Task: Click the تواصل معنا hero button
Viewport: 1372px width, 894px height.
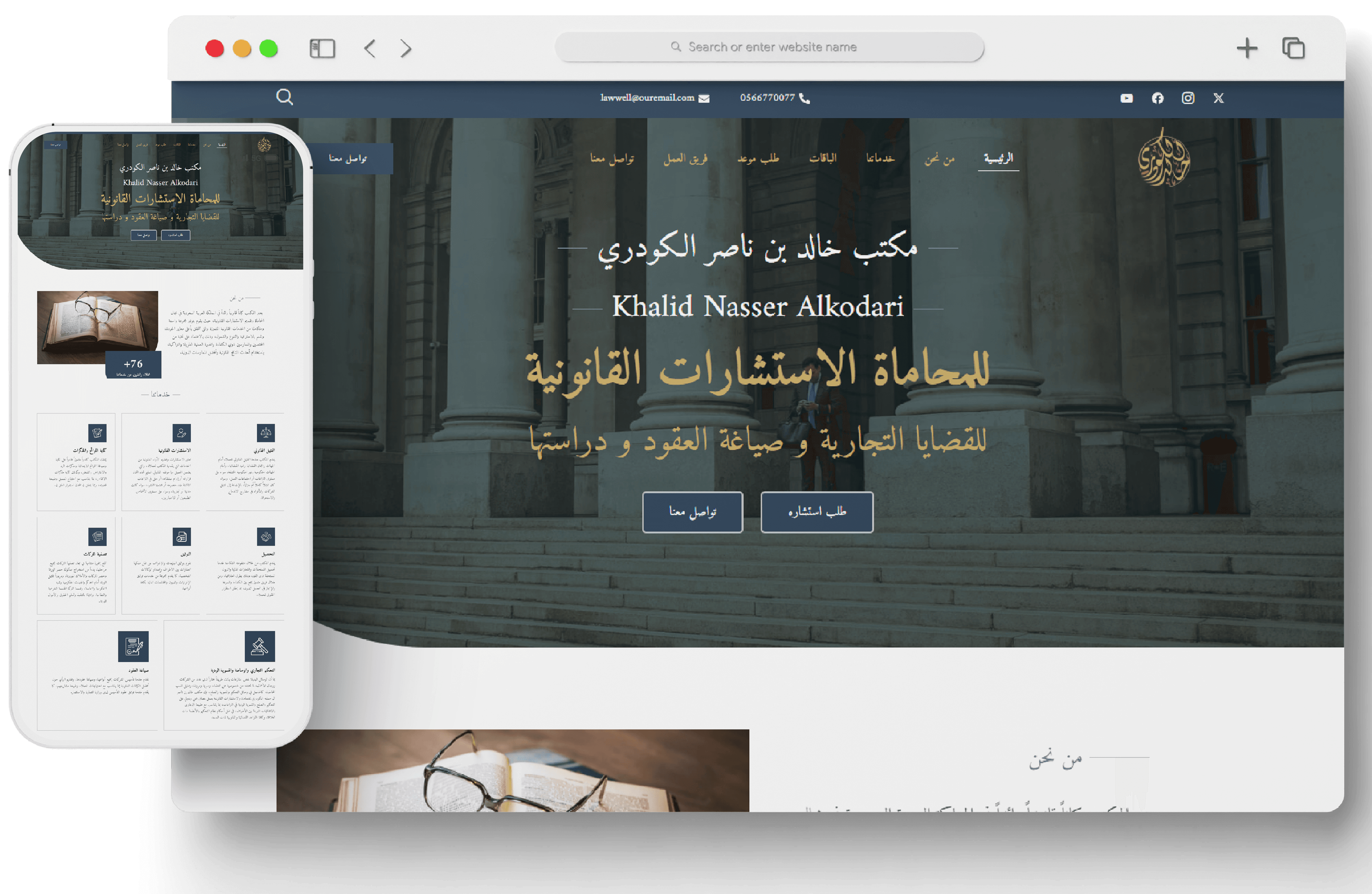Action: coord(692,512)
